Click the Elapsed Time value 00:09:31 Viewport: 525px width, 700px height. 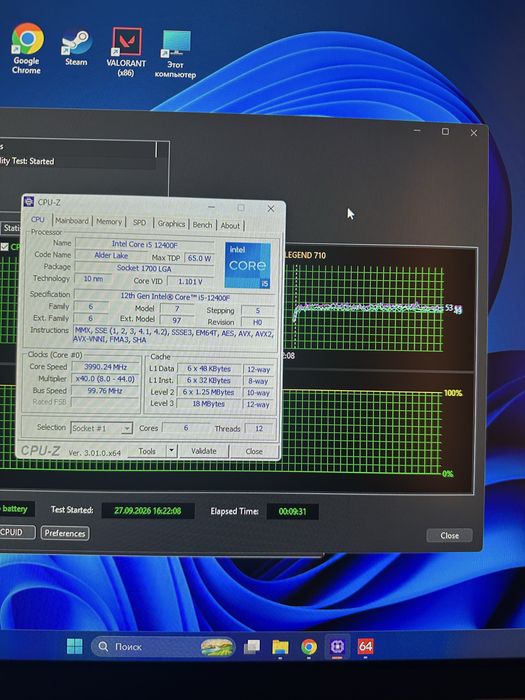click(x=292, y=512)
